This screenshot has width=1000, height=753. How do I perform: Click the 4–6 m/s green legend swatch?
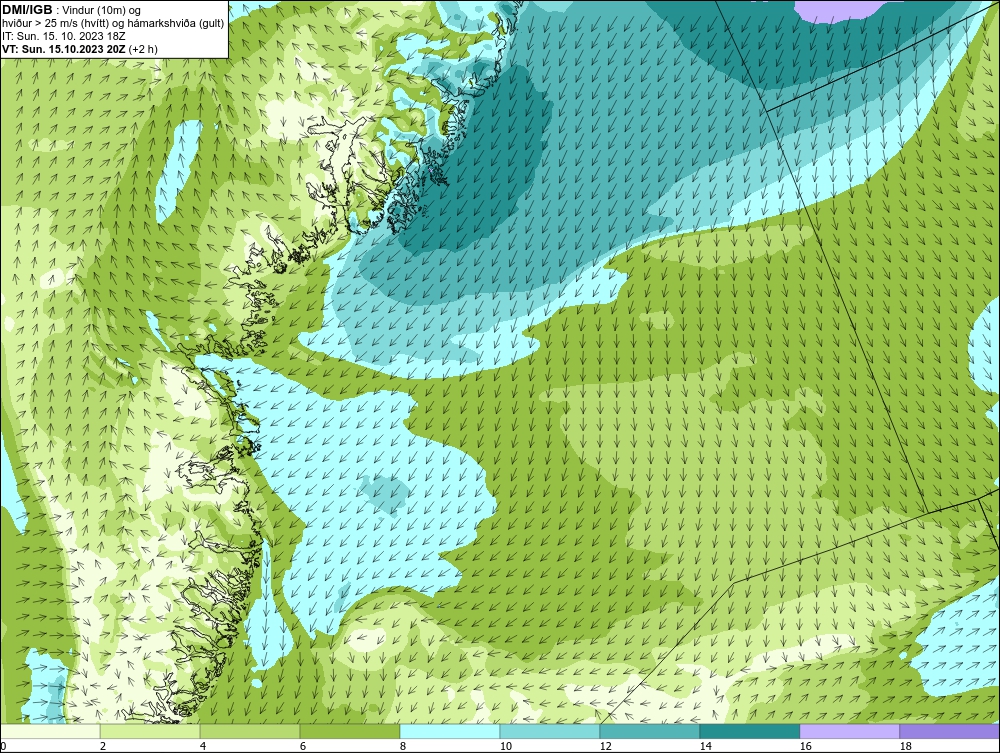250,731
